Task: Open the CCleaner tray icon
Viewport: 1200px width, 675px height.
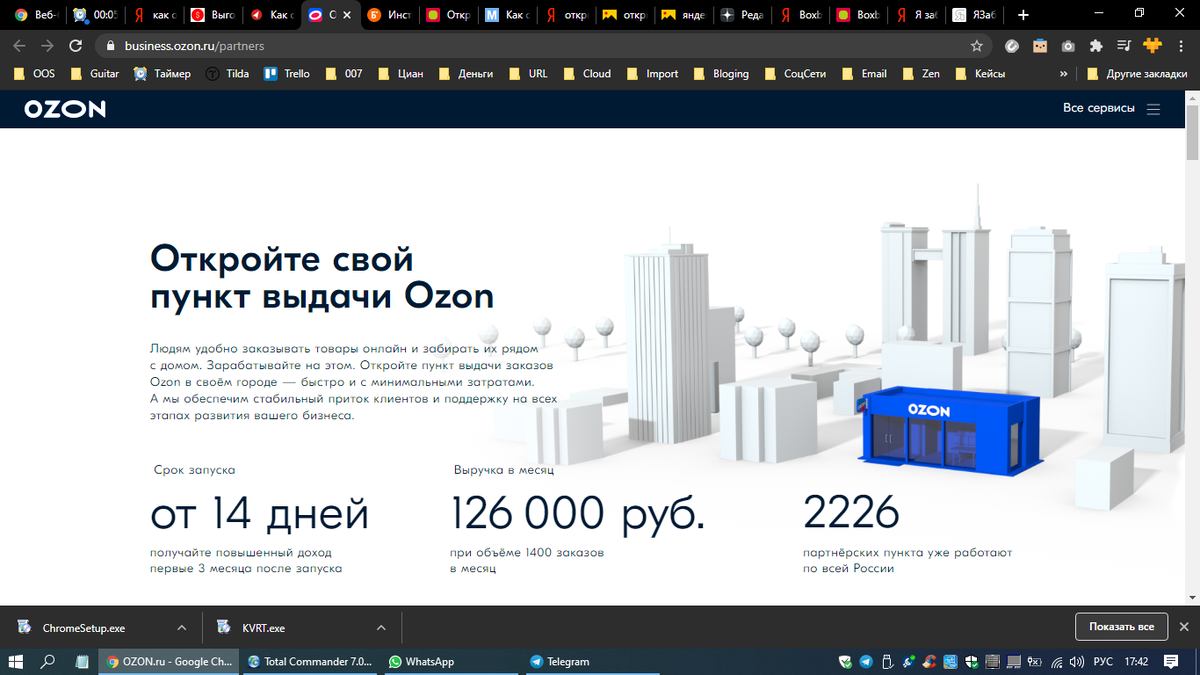Action: (x=929, y=662)
